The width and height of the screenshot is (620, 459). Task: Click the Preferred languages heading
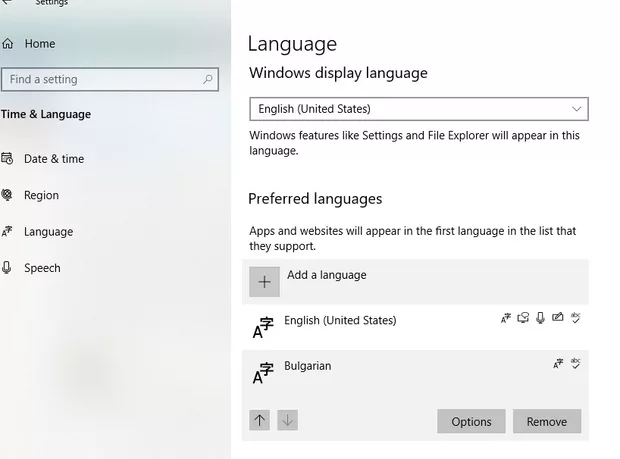point(315,199)
